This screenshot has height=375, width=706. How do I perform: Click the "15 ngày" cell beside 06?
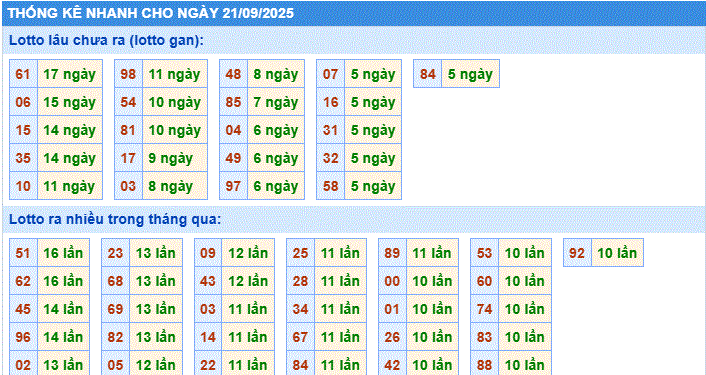click(x=70, y=102)
